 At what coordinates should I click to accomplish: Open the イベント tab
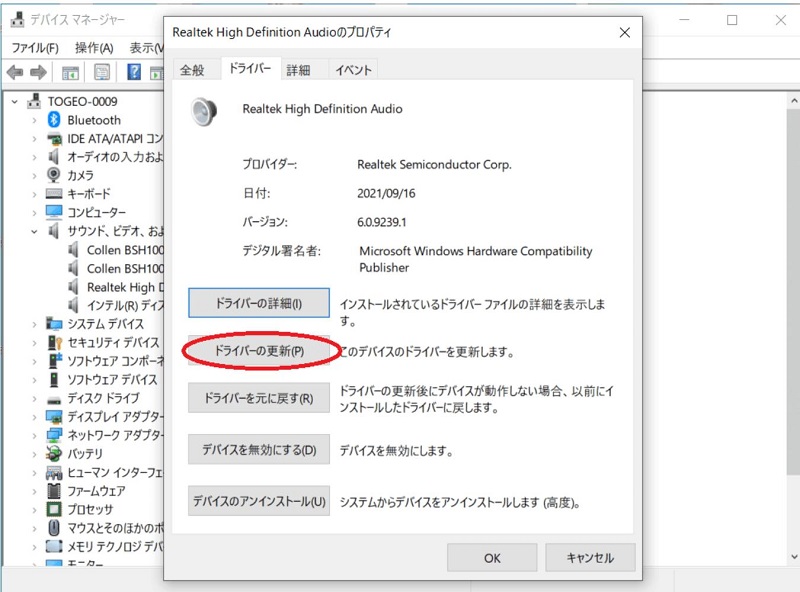pyautogui.click(x=353, y=70)
